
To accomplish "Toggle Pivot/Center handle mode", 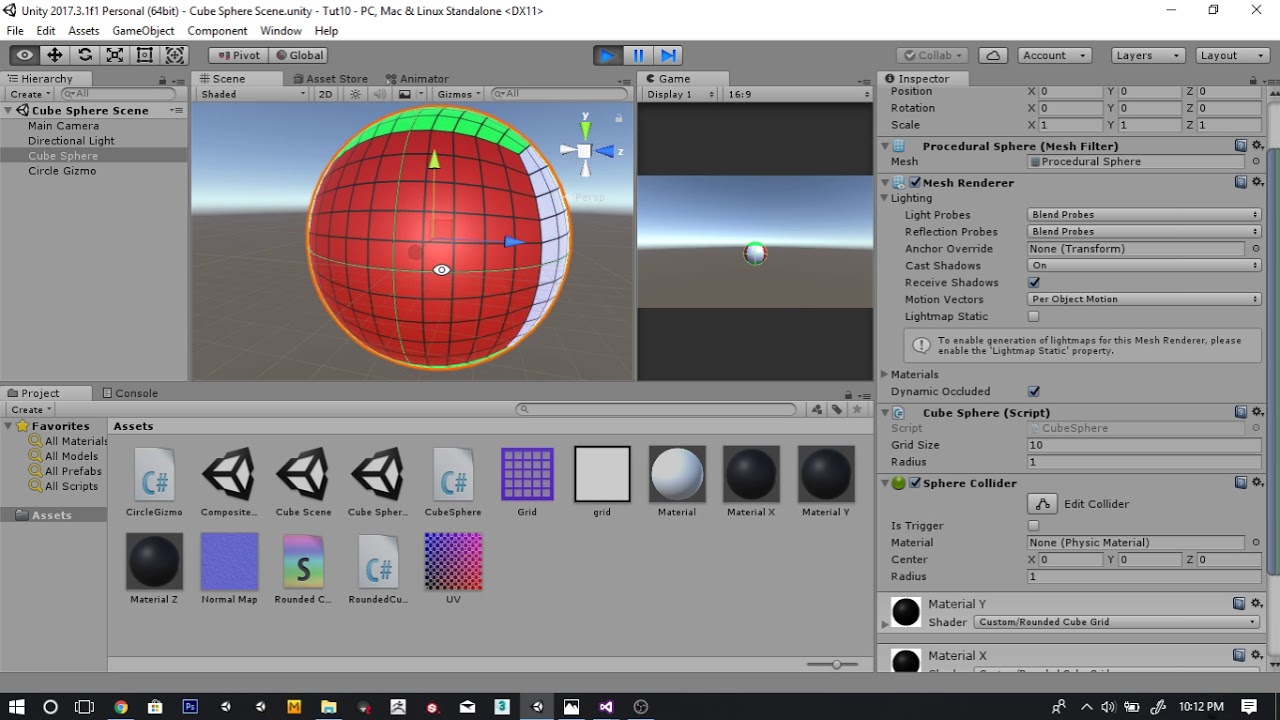I will coord(238,56).
